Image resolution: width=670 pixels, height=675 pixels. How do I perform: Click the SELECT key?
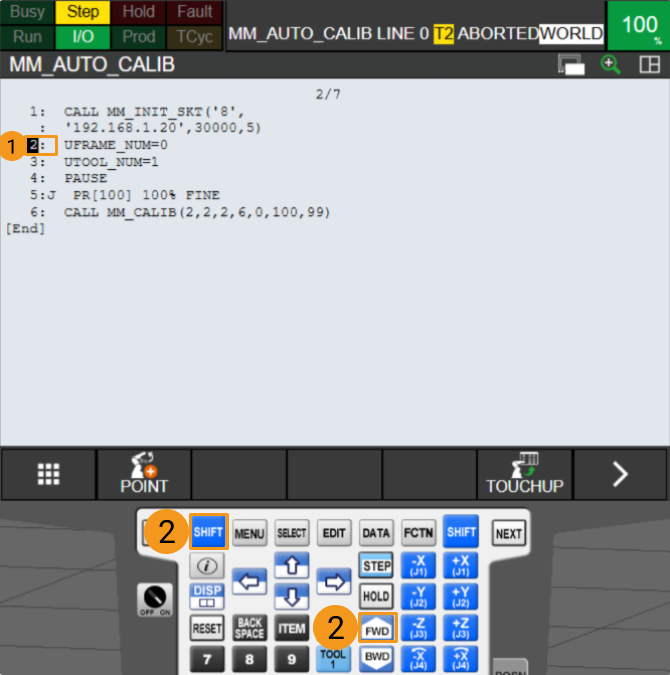pos(292,533)
